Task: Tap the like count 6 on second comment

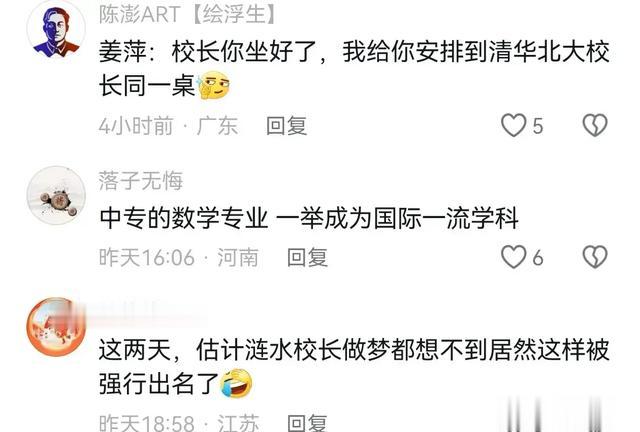Action: [x=538, y=258]
